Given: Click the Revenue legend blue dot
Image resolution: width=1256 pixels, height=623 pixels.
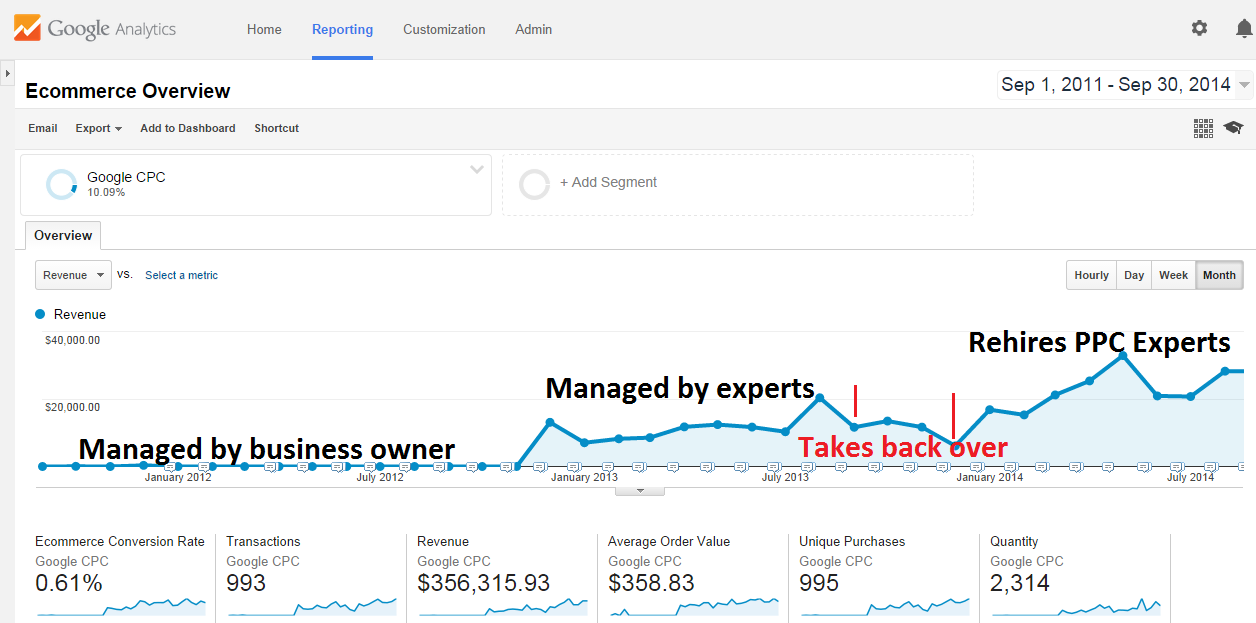Looking at the screenshot, I should point(40,314).
